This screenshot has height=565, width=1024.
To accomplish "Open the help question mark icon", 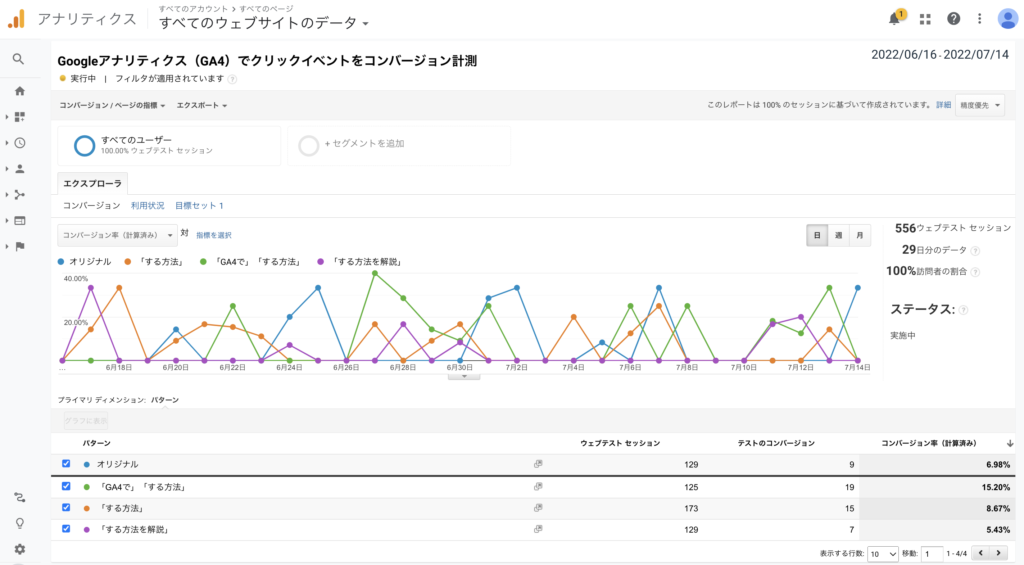I will pyautogui.click(x=953, y=19).
